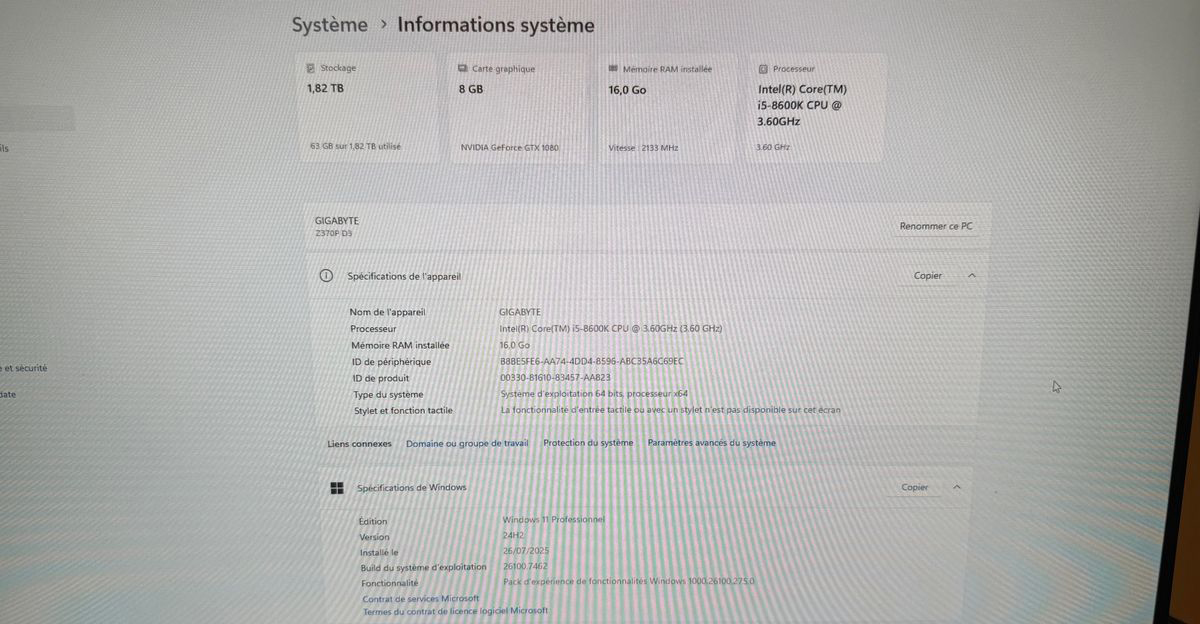Go back to Système in breadcrumb
Screen dimensions: 1200x624
point(329,25)
